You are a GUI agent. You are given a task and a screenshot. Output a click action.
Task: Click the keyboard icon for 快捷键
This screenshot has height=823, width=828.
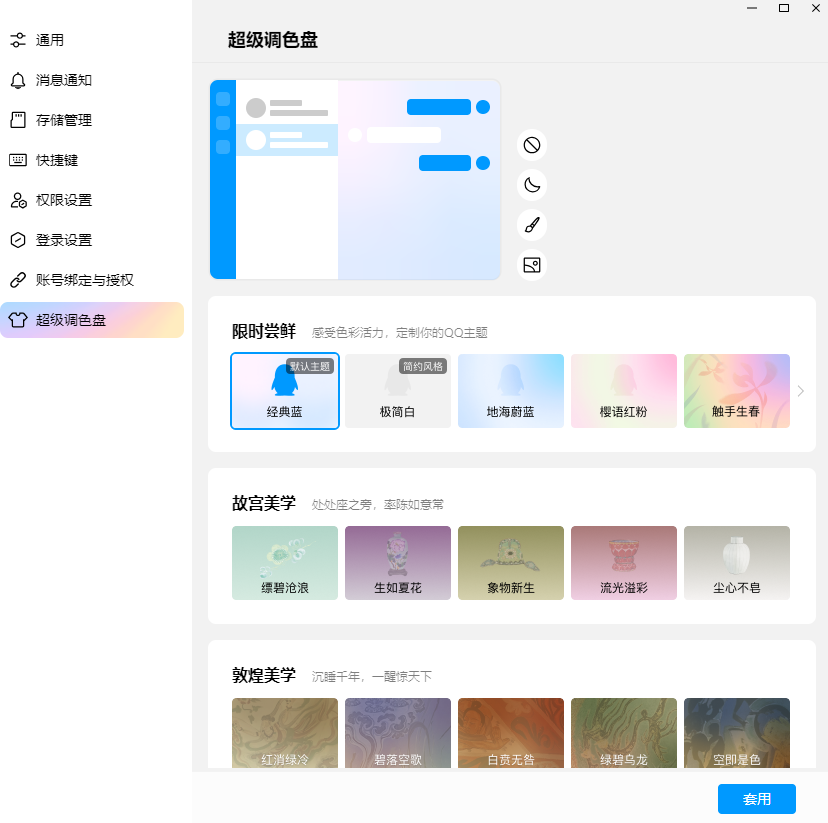click(18, 160)
